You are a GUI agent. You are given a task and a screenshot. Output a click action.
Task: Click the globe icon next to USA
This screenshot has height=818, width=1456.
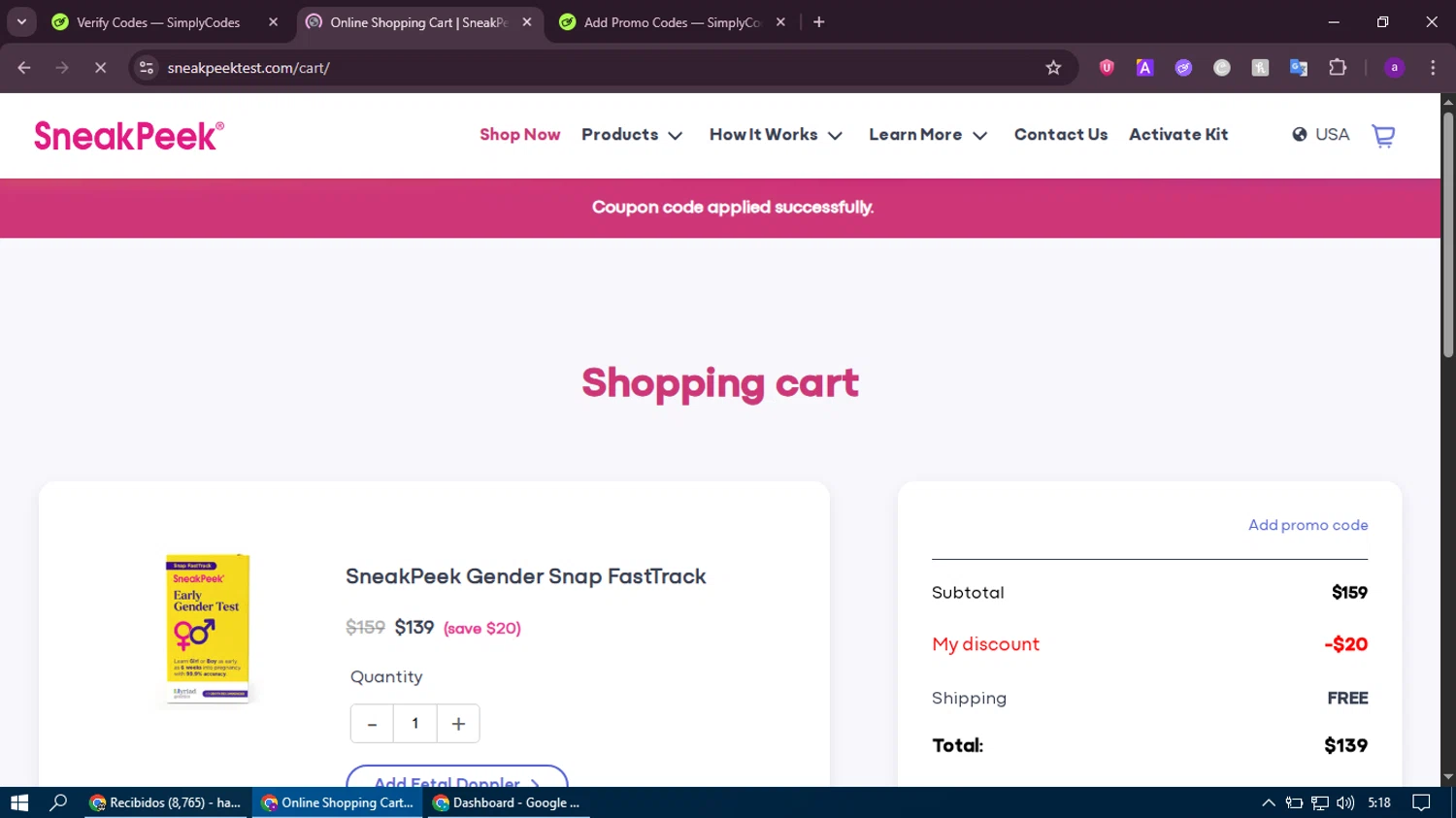tap(1300, 135)
